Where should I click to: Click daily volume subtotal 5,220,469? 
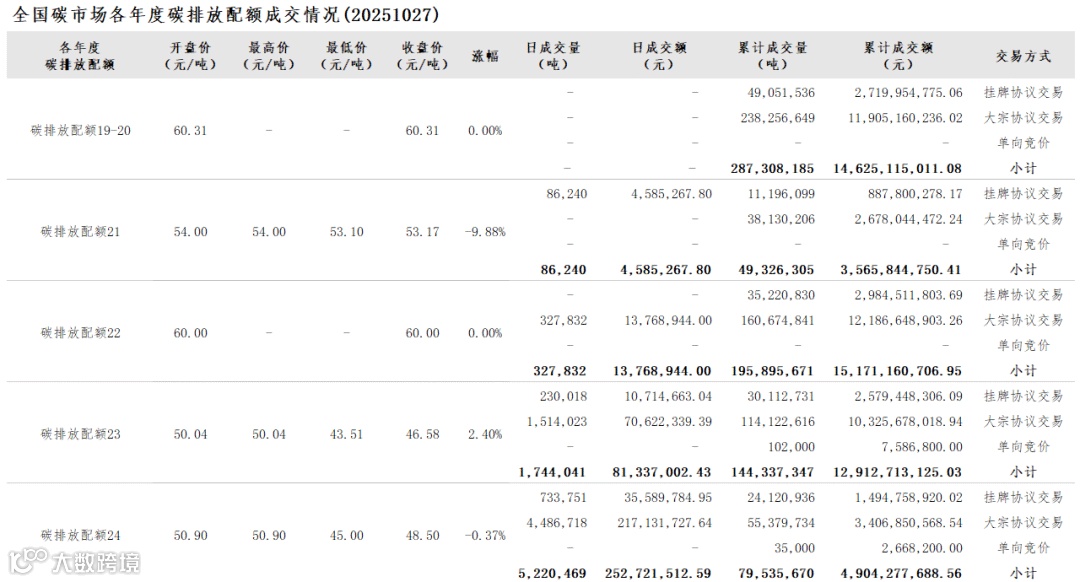pos(552,573)
